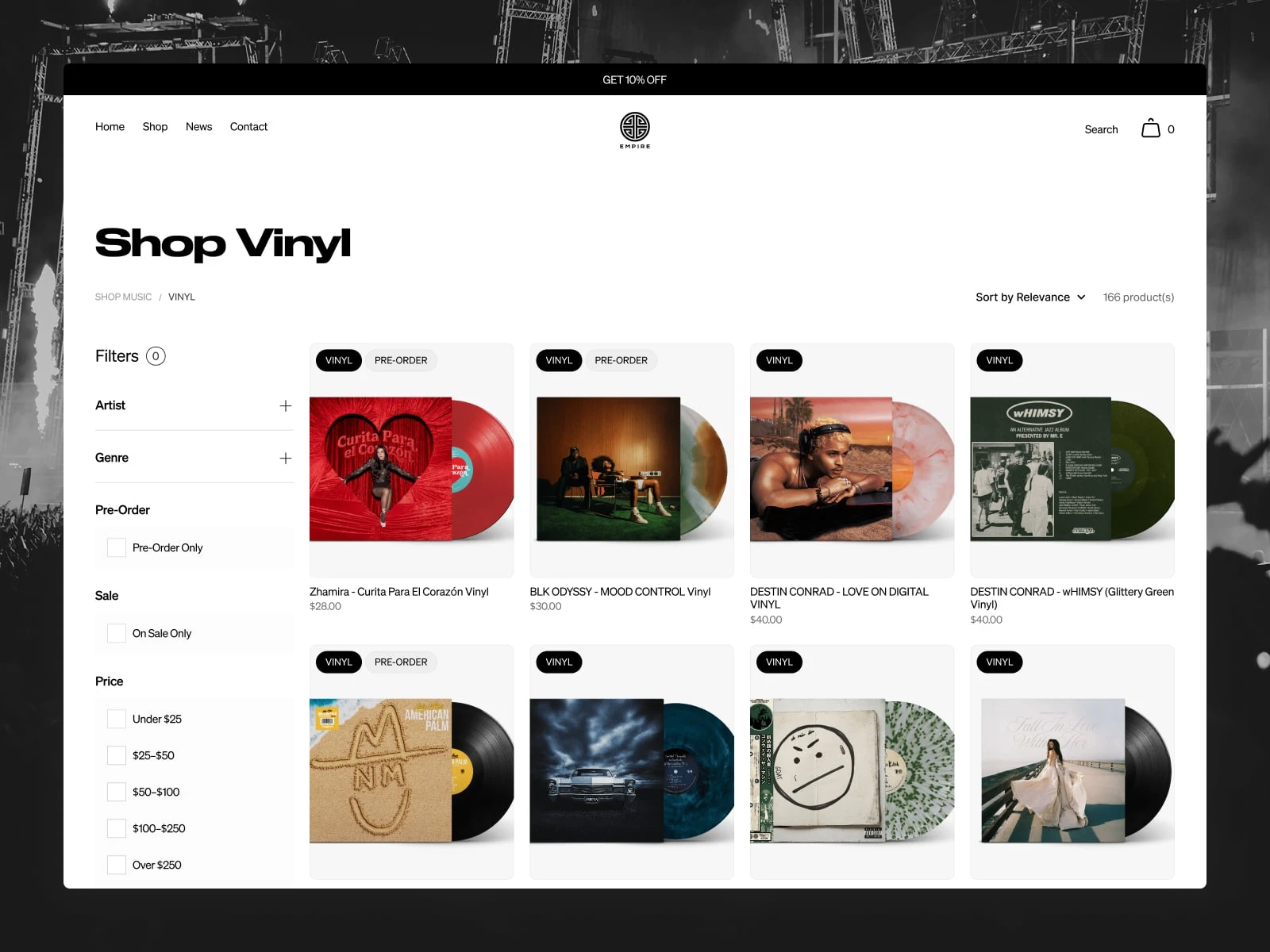View DESTIN CONRAD wHIMSY green vinyl cover

click(1072, 469)
